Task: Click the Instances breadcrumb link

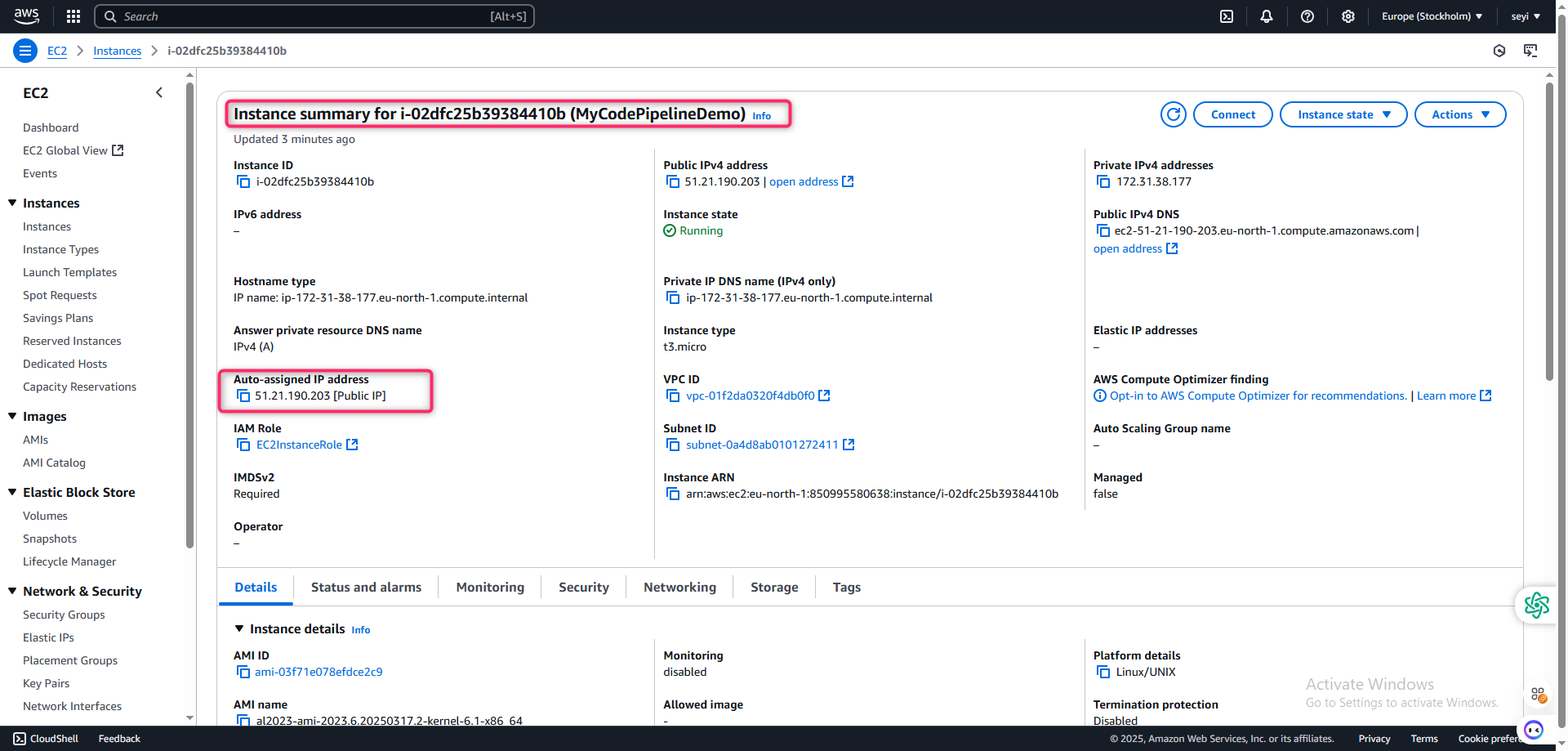Action: 117,51
